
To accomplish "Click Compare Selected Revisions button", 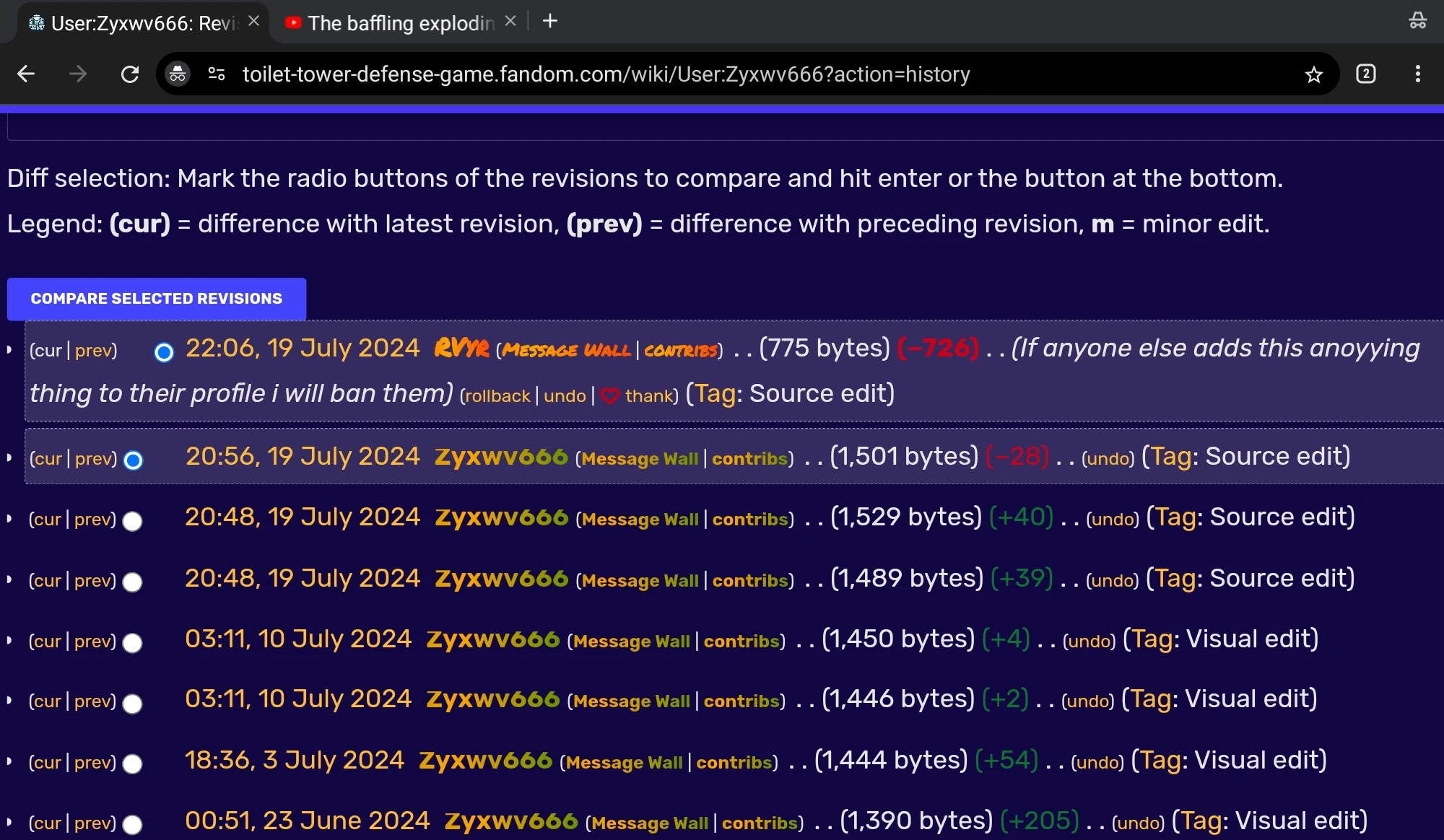I will [x=157, y=299].
